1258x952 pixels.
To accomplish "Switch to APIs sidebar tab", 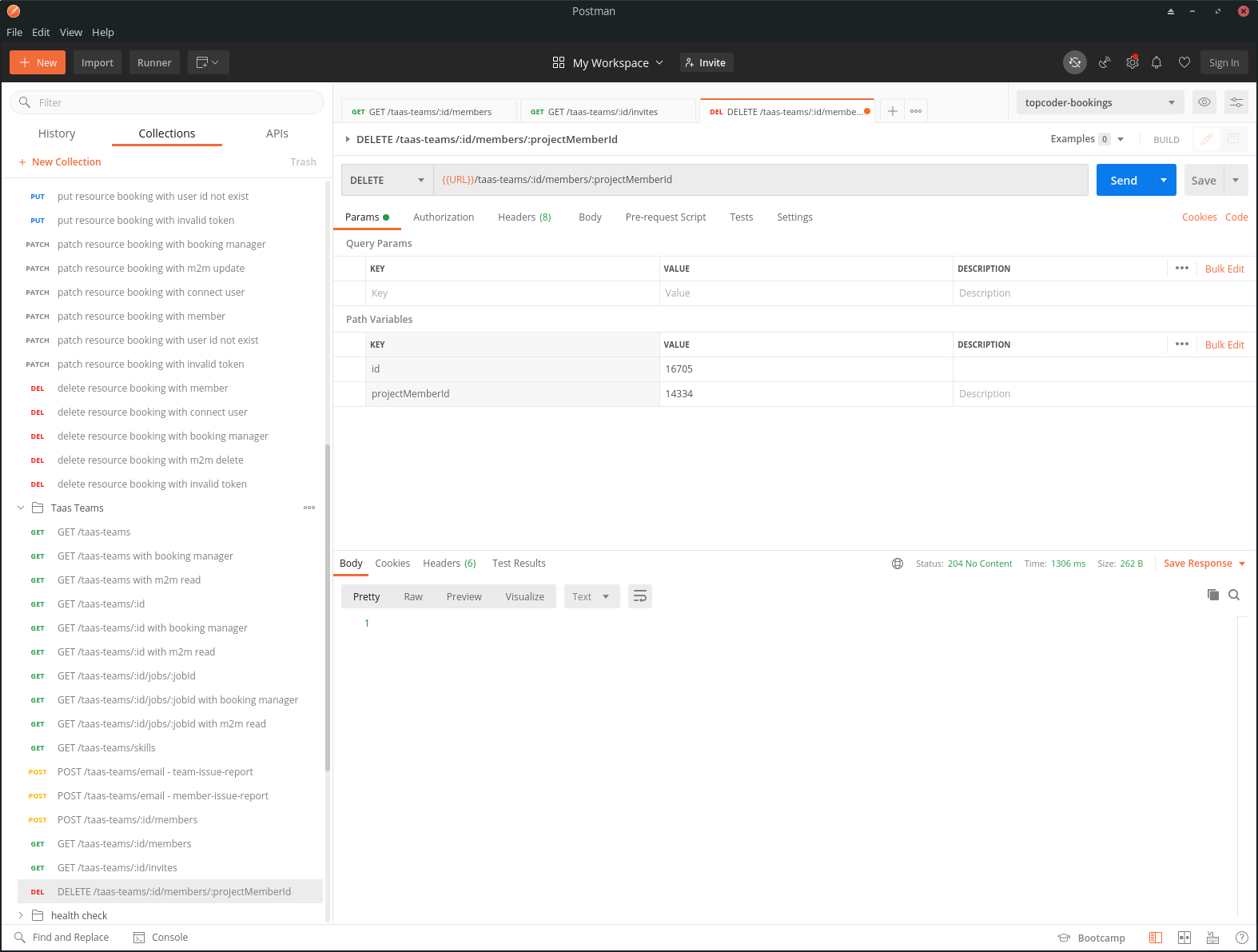I will pyautogui.click(x=277, y=133).
